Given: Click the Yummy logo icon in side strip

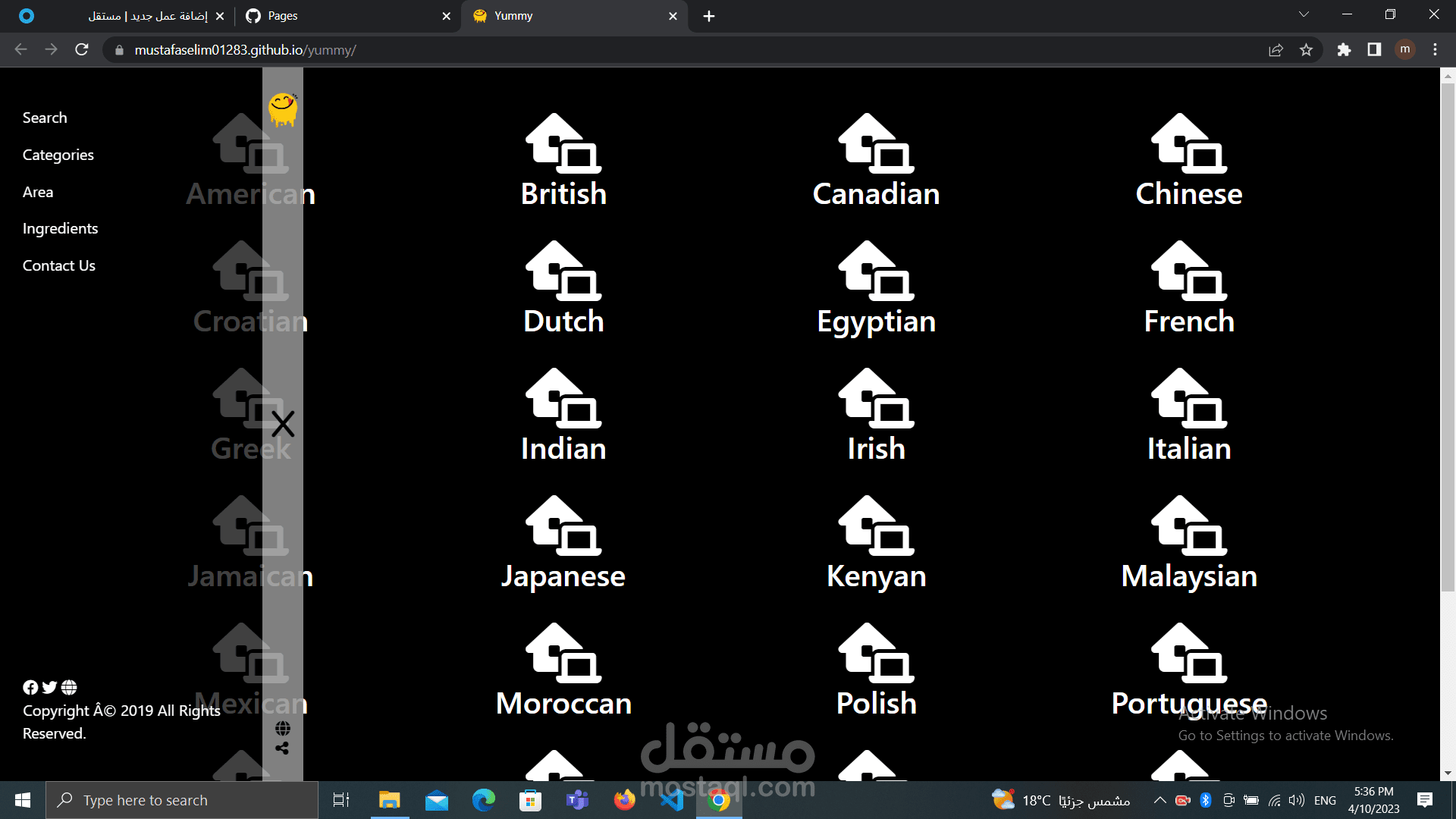Looking at the screenshot, I should click(x=283, y=110).
